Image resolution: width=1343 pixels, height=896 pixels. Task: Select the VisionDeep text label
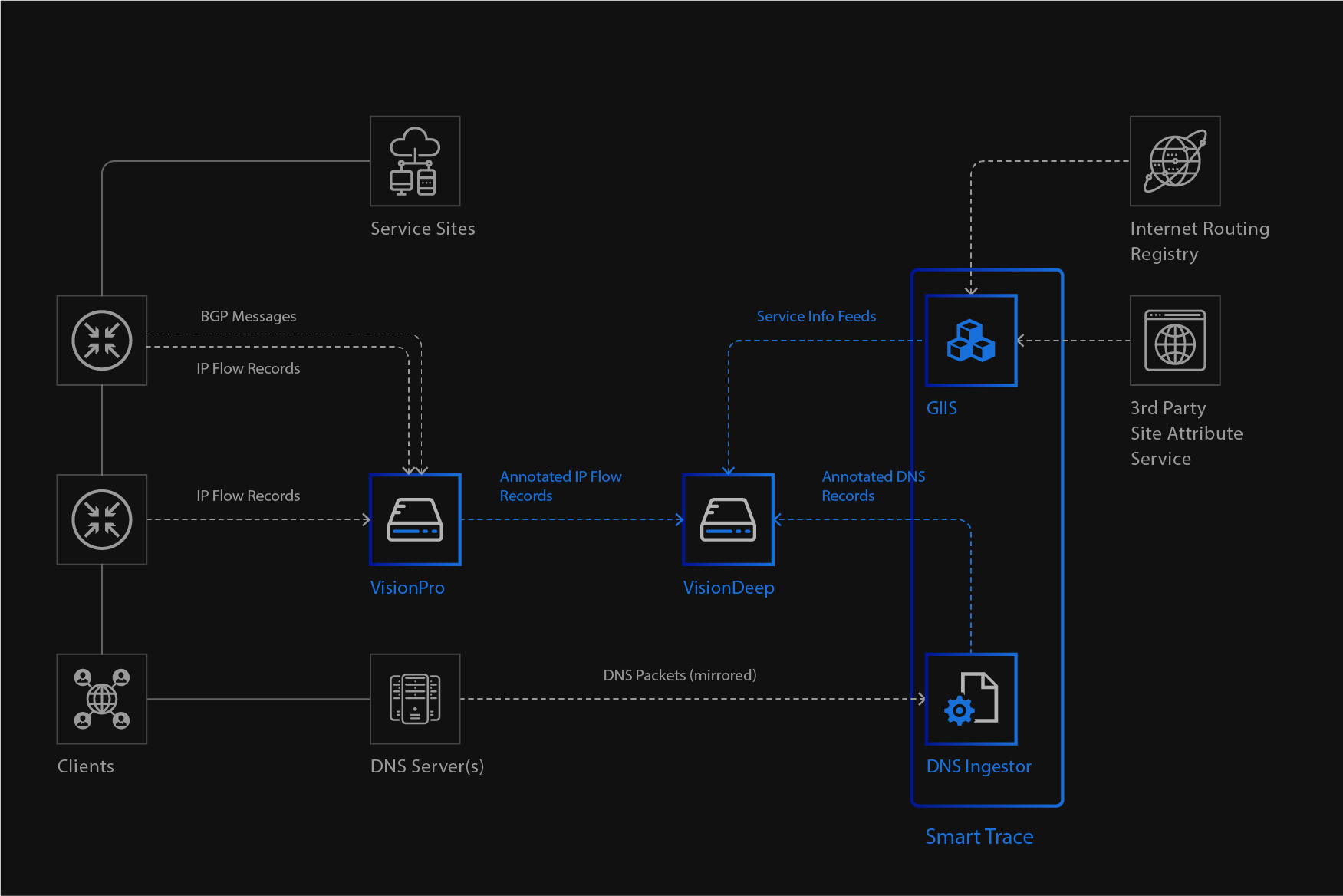729,588
